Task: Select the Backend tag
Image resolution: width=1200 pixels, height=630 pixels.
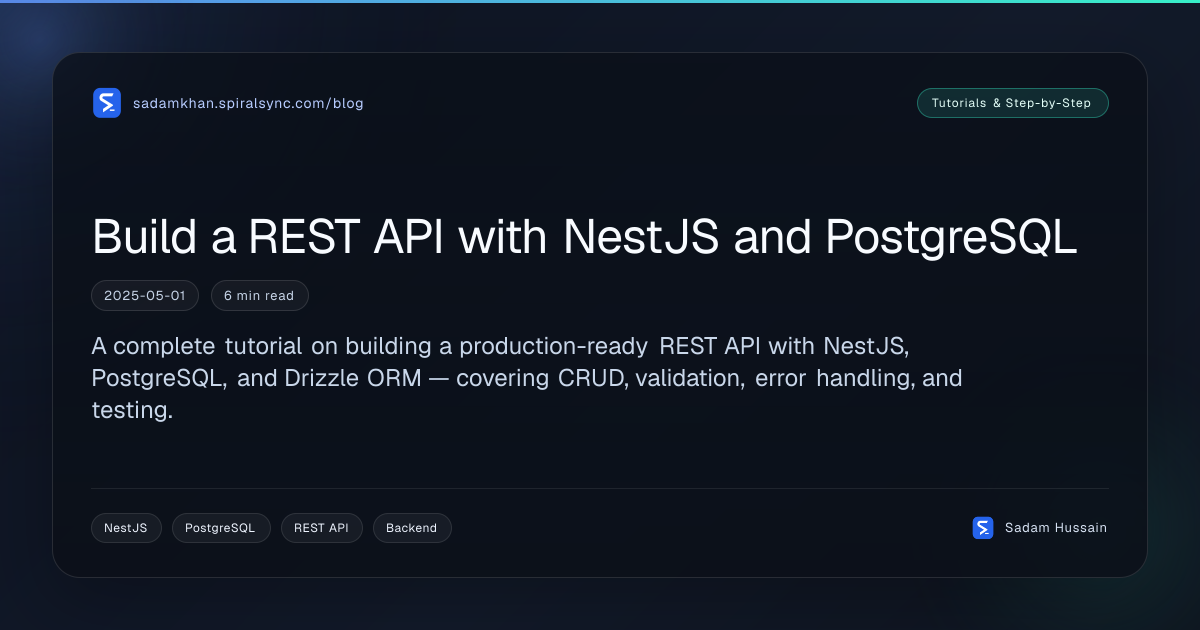Action: click(412, 528)
